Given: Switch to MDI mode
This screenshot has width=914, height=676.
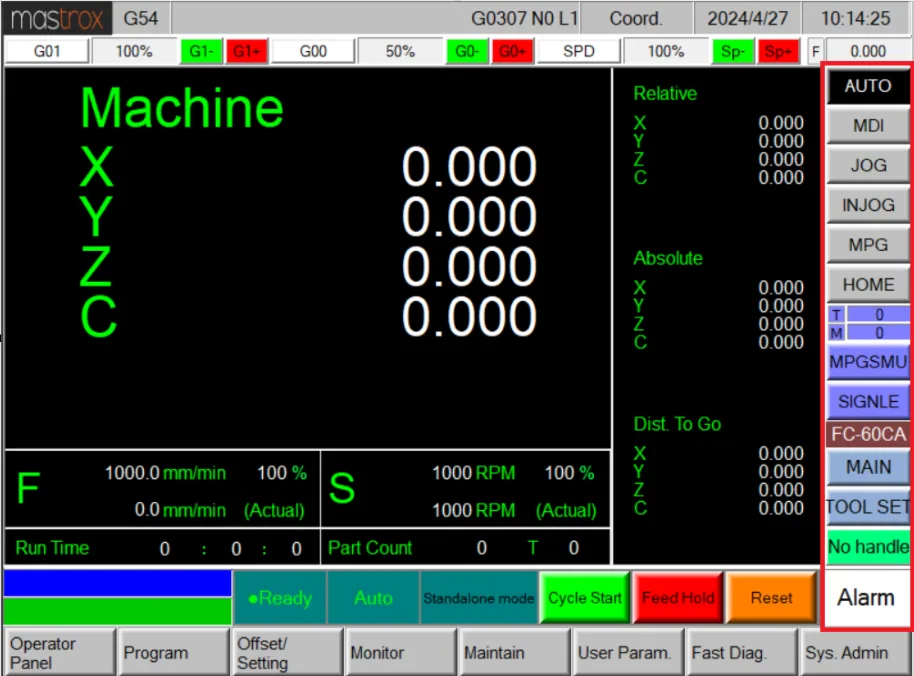Looking at the screenshot, I should (868, 126).
